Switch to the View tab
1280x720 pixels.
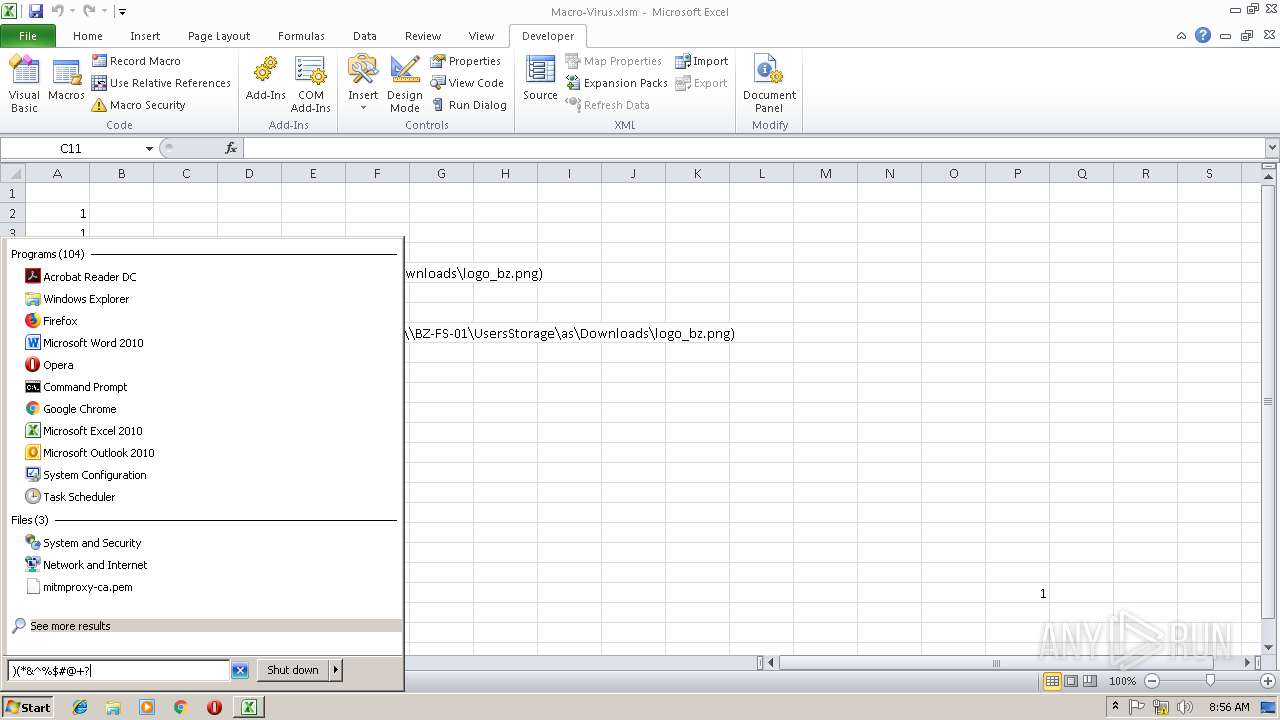pos(482,36)
